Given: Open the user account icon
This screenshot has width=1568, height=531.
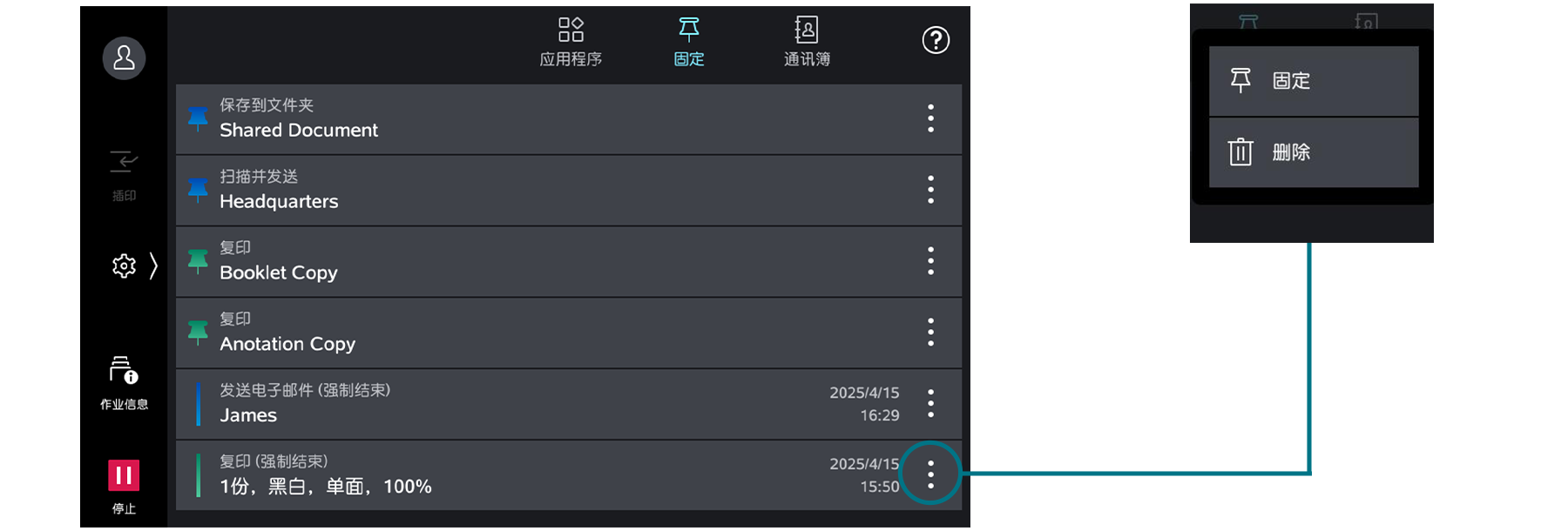Looking at the screenshot, I should coord(124,58).
